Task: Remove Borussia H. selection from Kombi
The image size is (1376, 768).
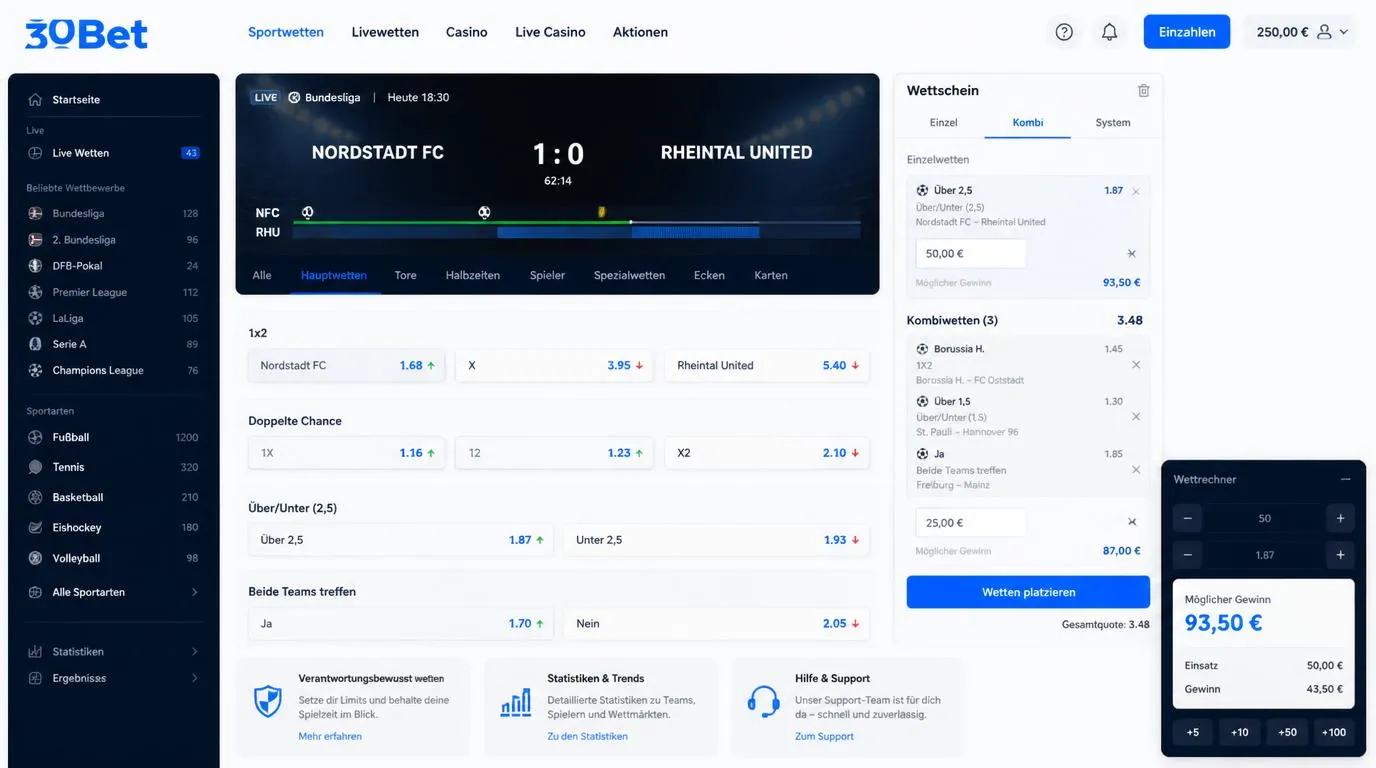Action: (x=1136, y=365)
